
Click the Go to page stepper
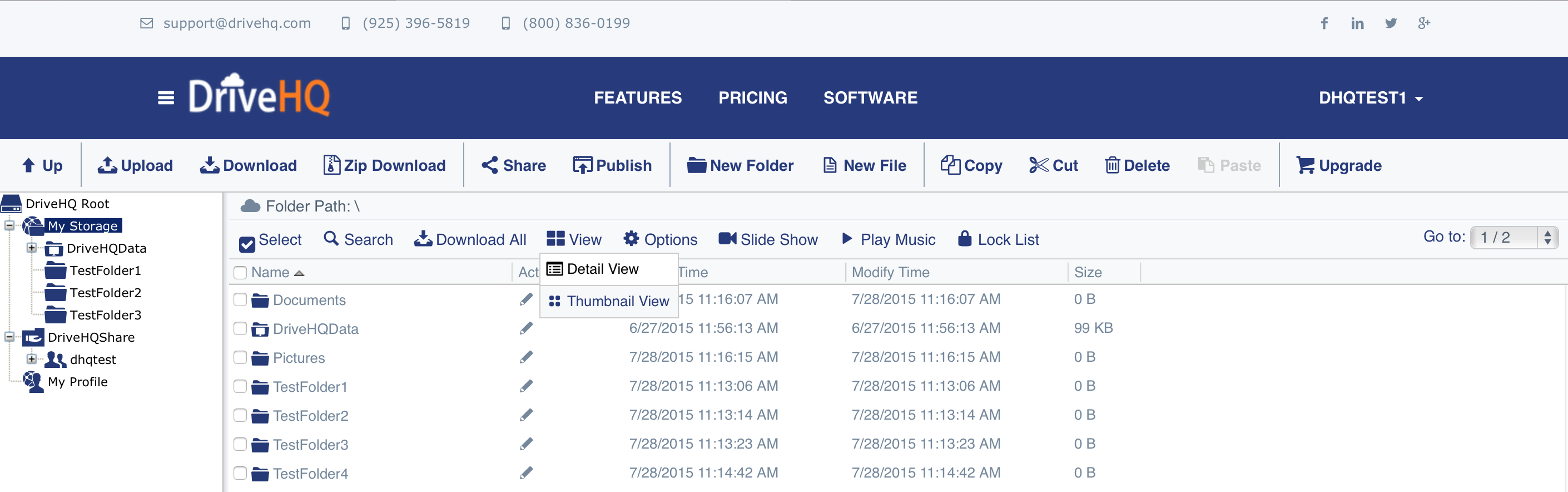pos(1547,237)
